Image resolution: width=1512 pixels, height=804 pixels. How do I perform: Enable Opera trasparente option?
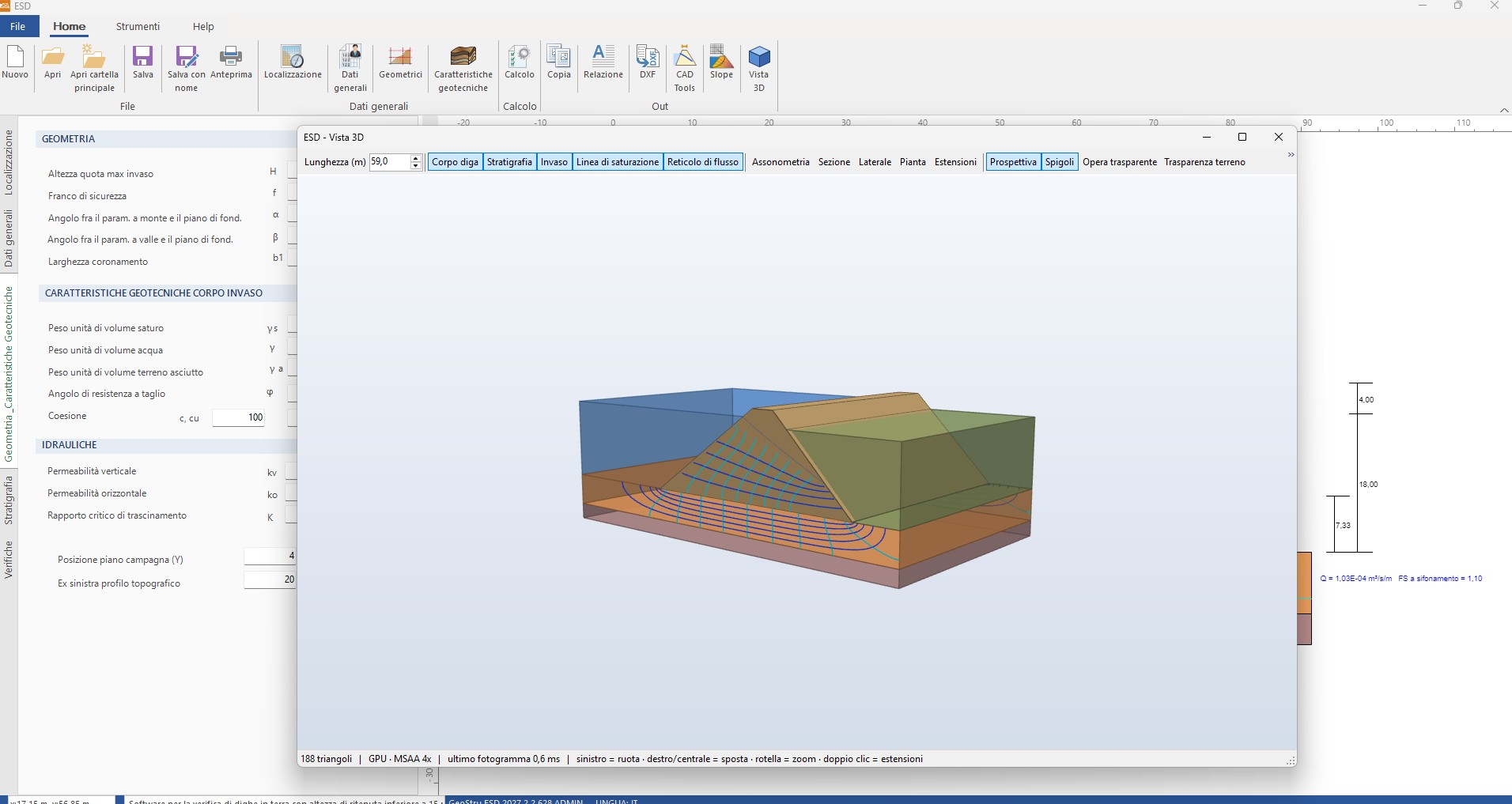pos(1120,162)
